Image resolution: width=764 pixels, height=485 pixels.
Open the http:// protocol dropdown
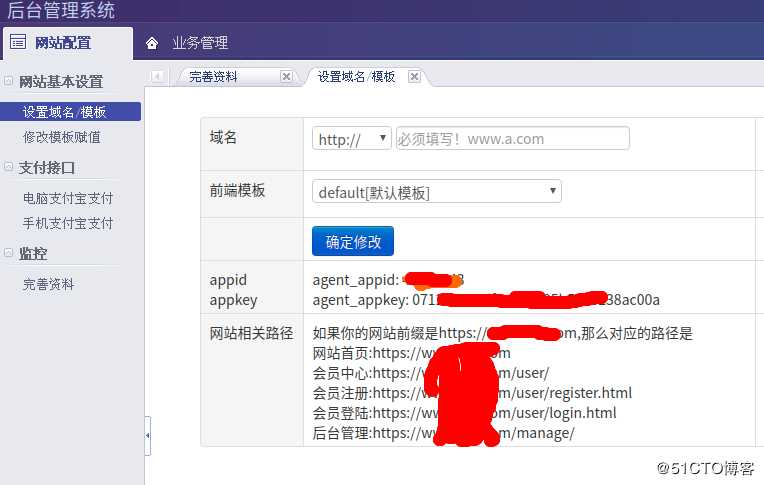pos(351,138)
